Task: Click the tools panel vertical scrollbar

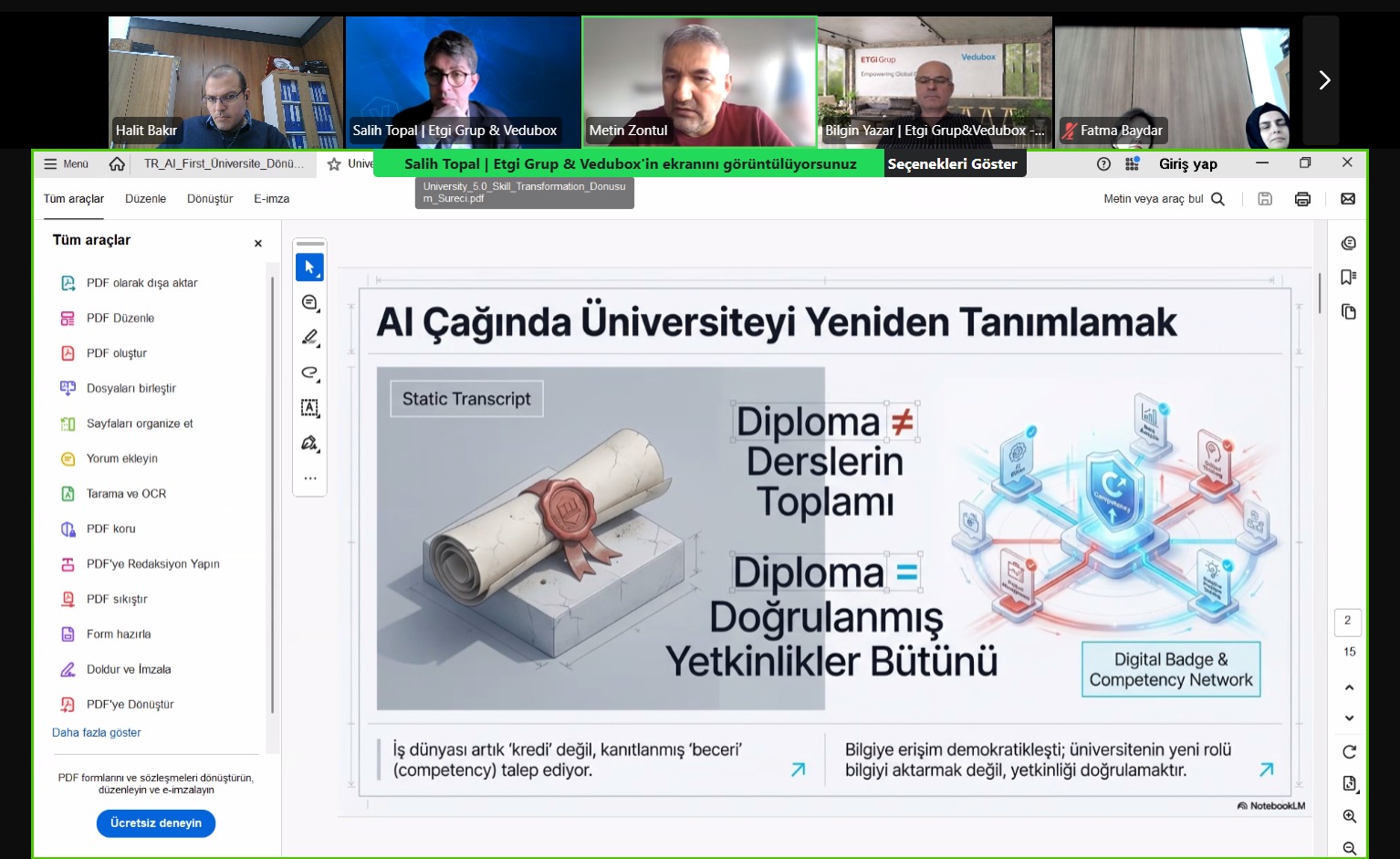Action: (272, 493)
